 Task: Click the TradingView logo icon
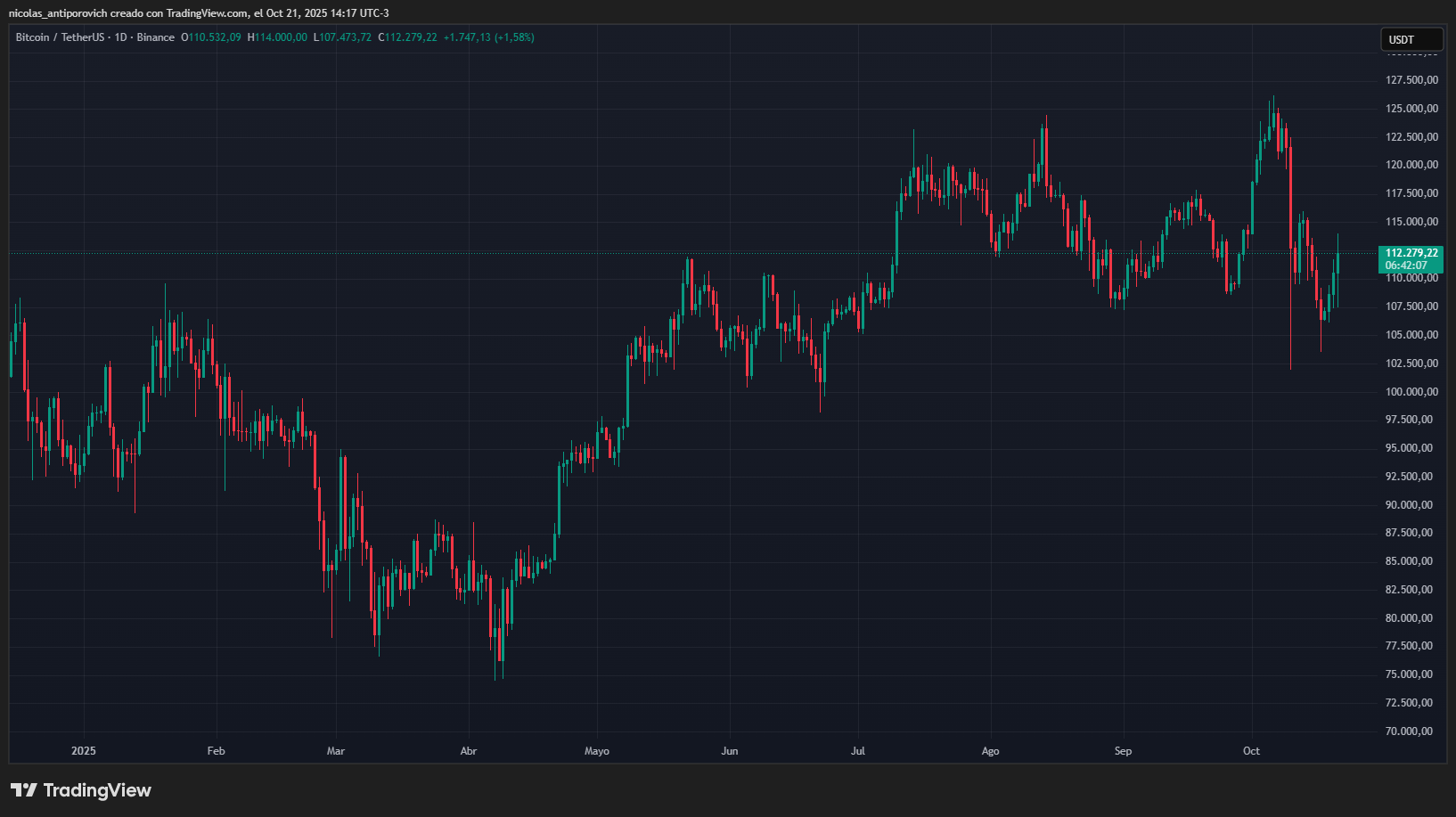(24, 790)
